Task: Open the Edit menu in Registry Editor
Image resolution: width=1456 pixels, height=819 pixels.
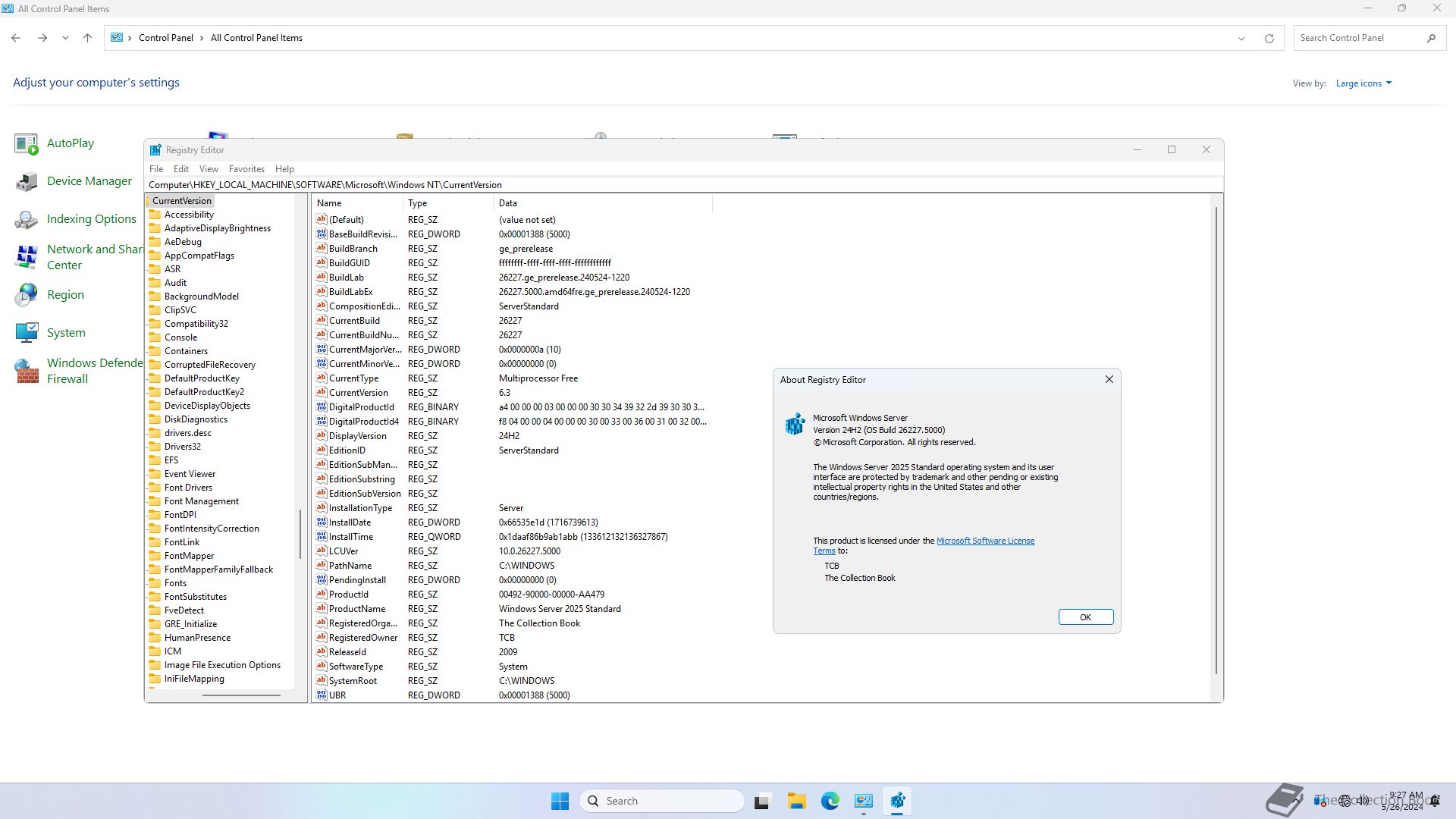Action: tap(180, 169)
